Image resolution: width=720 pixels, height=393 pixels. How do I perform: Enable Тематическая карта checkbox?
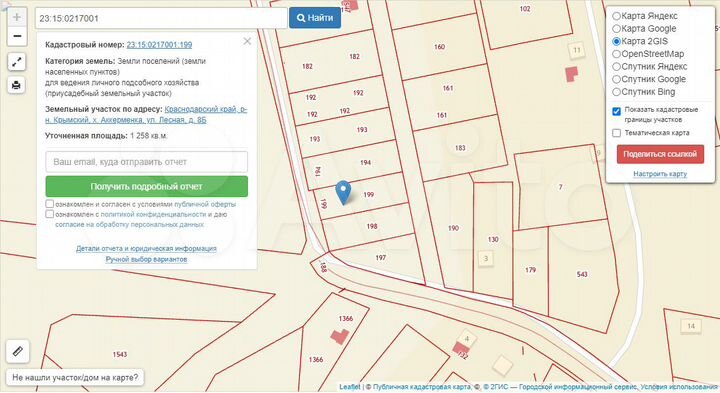(x=616, y=133)
